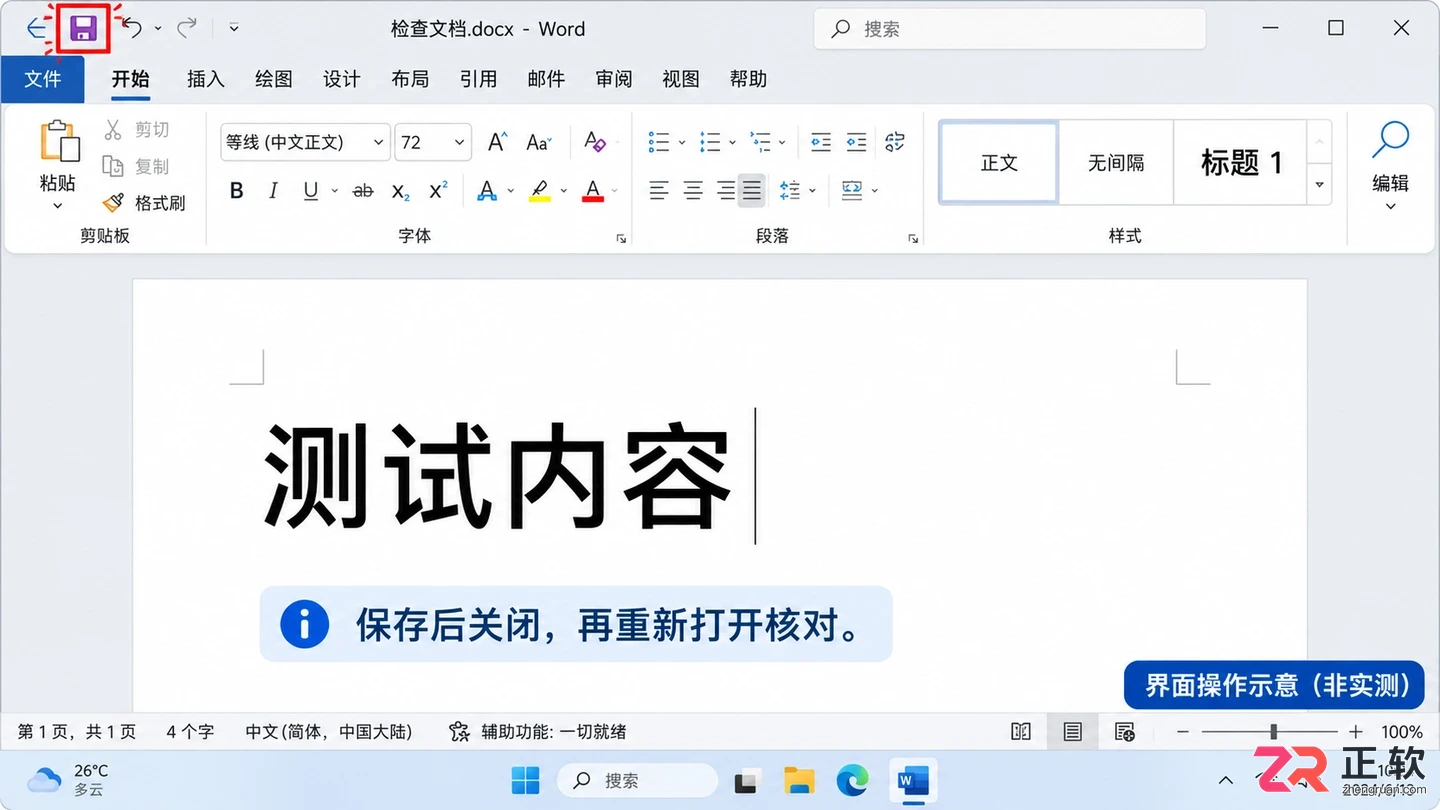Click the word count 4 个字
This screenshot has height=810, width=1440.
(x=190, y=732)
